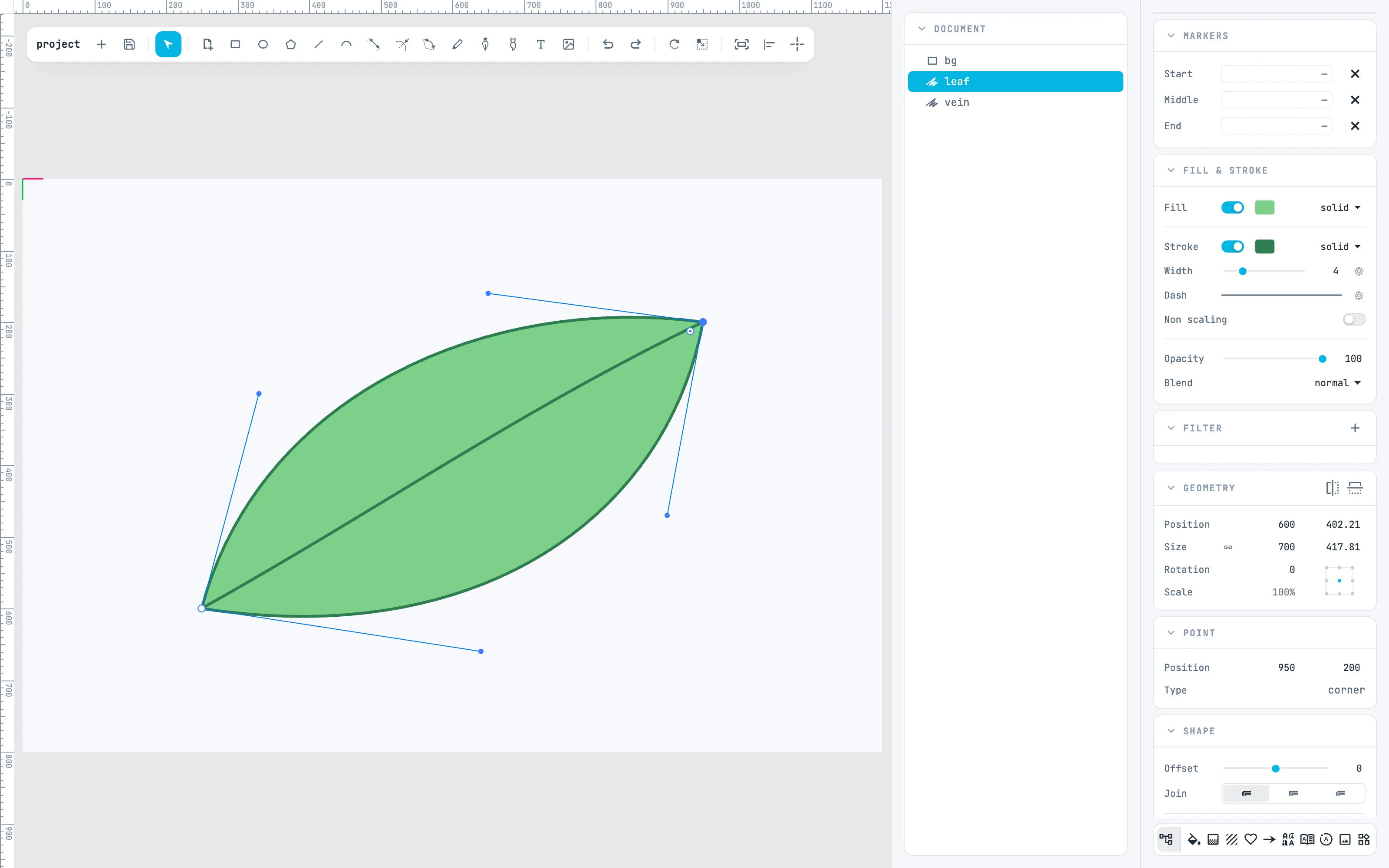Open the gradient tab

[x=1213, y=839]
